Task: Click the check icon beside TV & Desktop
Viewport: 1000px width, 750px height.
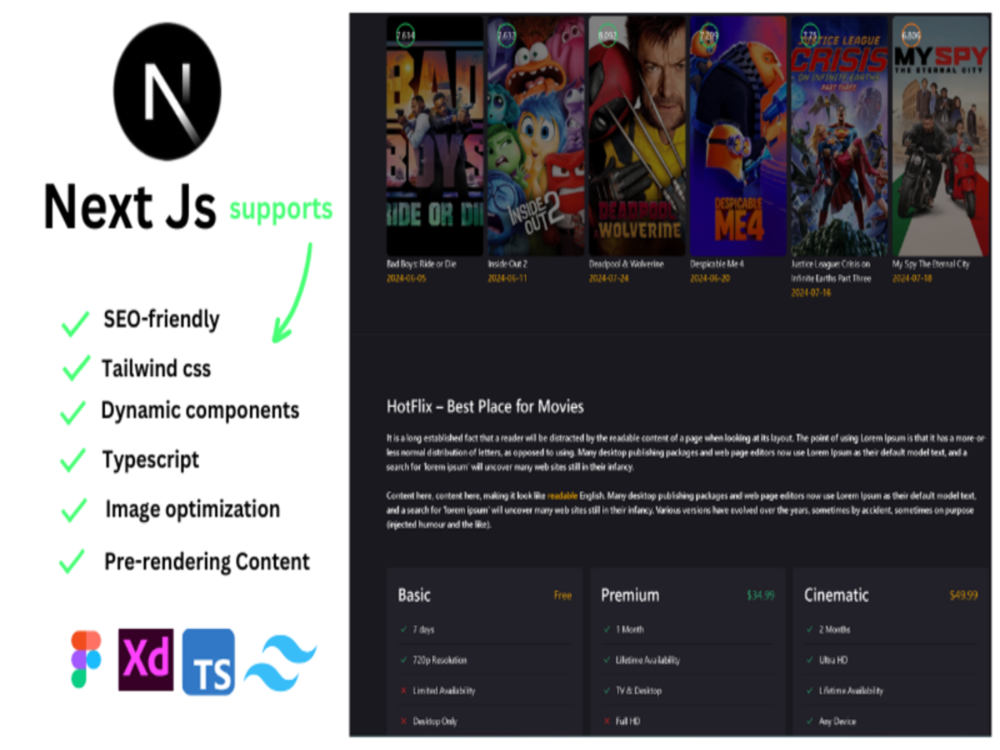Action: (x=607, y=691)
